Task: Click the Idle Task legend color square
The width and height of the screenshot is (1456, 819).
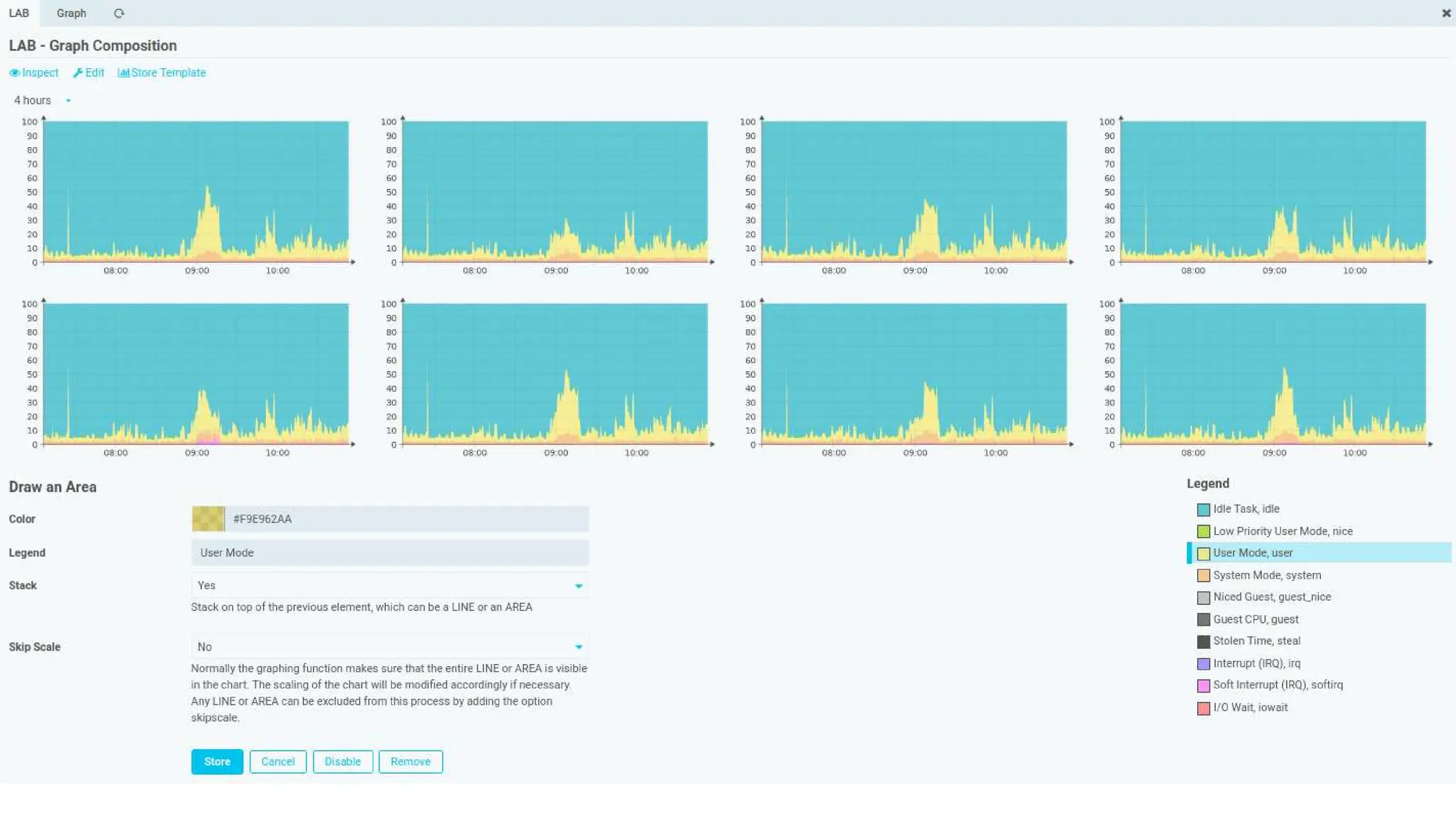Action: coord(1203,510)
